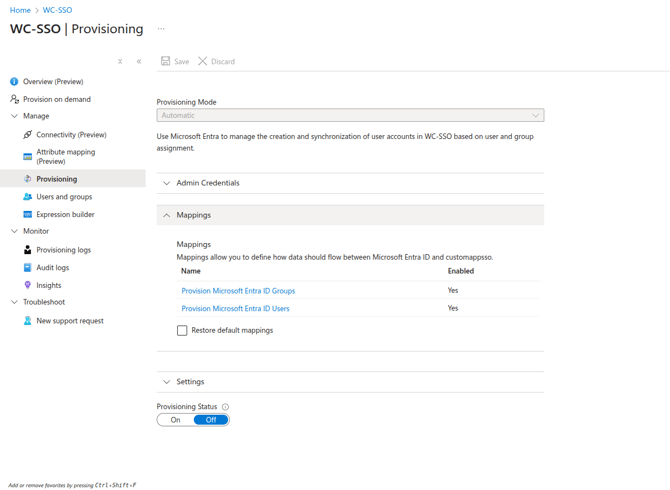Open Provision Microsoft Entra ID Groups mapping
Viewport: 670px width, 490px height.
[238, 291]
